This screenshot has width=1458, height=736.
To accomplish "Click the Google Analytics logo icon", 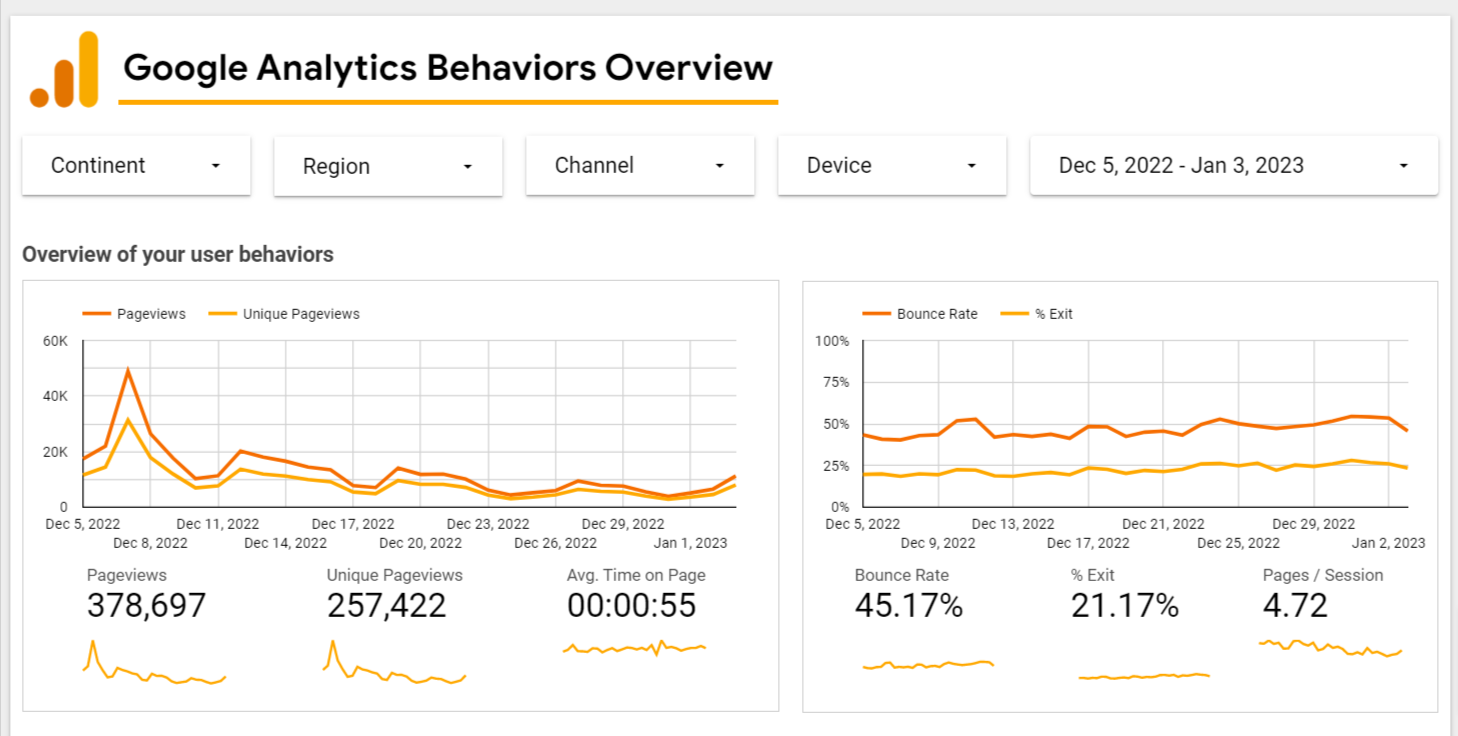I will 65,70.
